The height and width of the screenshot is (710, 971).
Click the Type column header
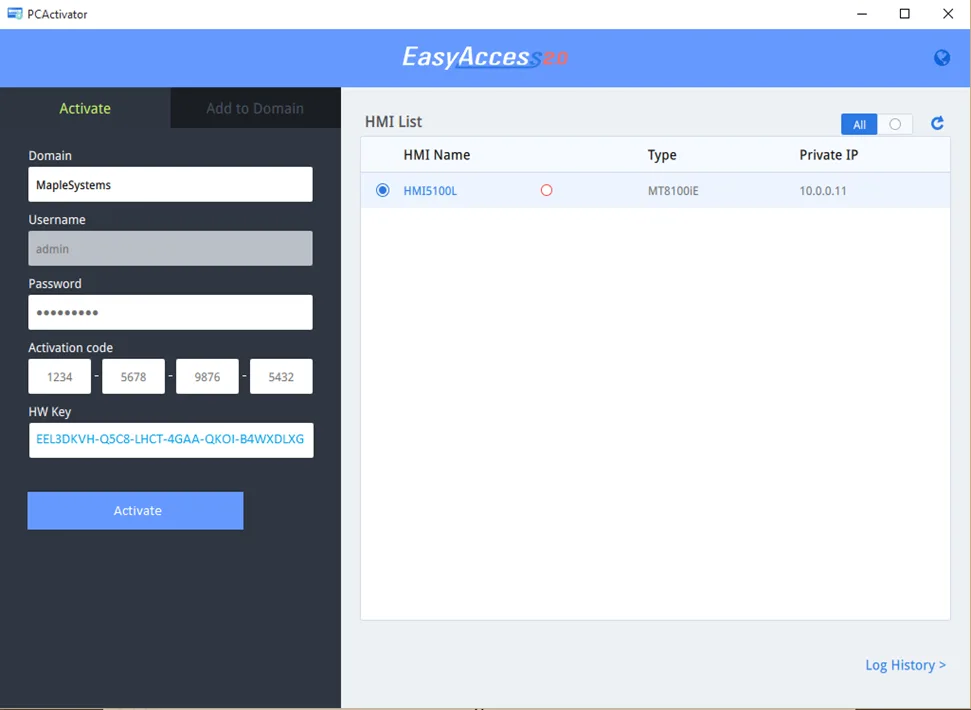tap(662, 155)
